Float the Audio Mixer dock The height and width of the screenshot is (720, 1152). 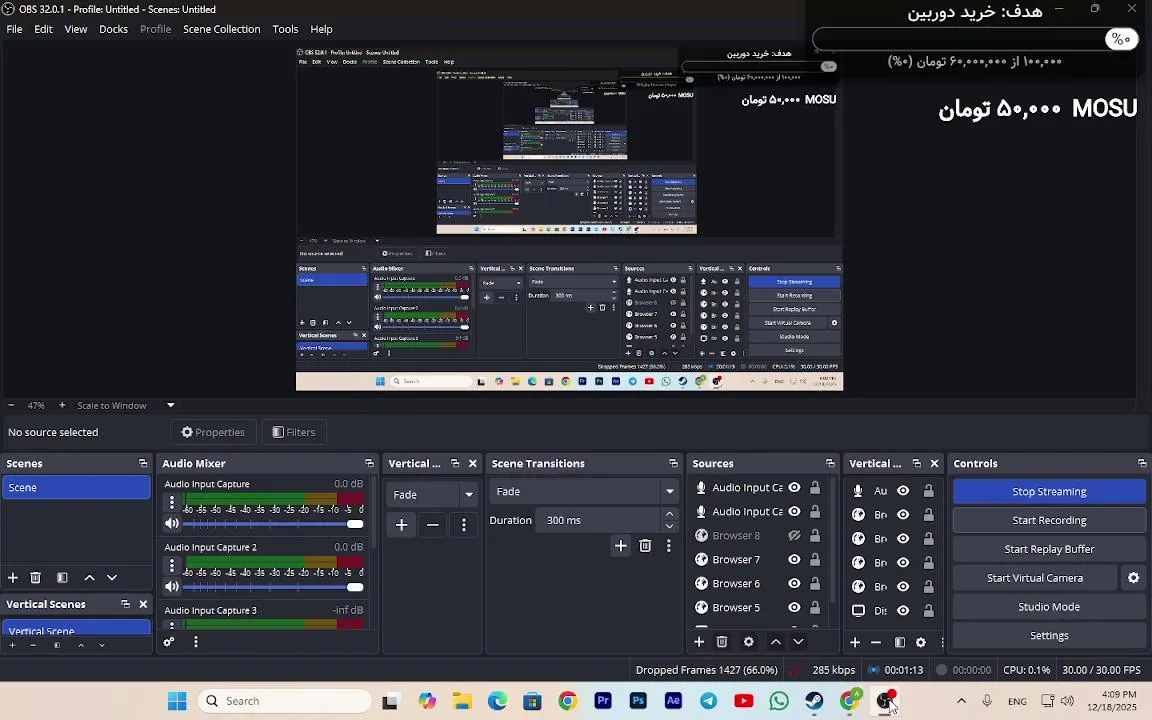(x=369, y=463)
